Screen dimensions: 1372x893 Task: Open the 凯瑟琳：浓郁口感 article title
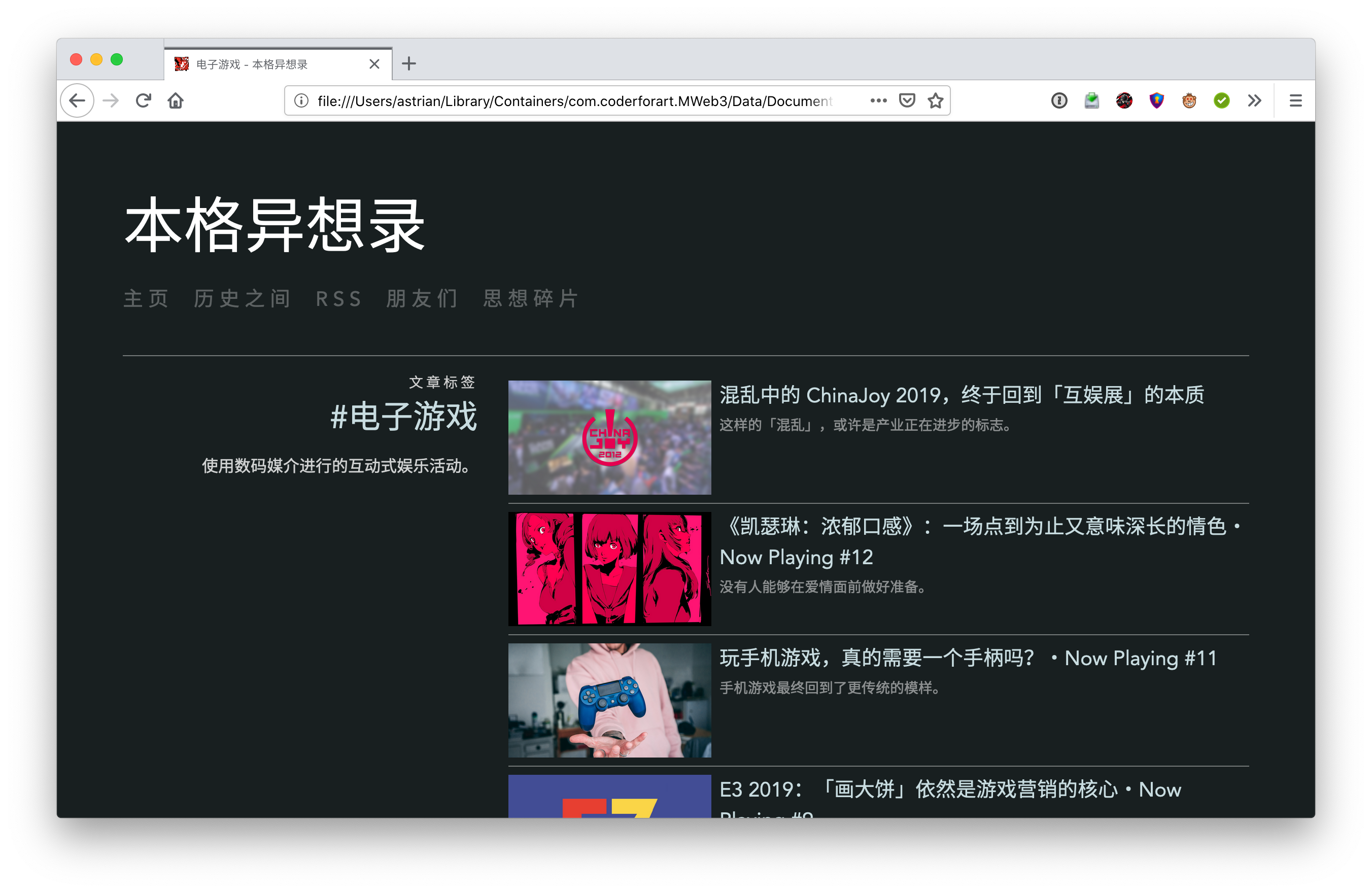[x=981, y=542]
